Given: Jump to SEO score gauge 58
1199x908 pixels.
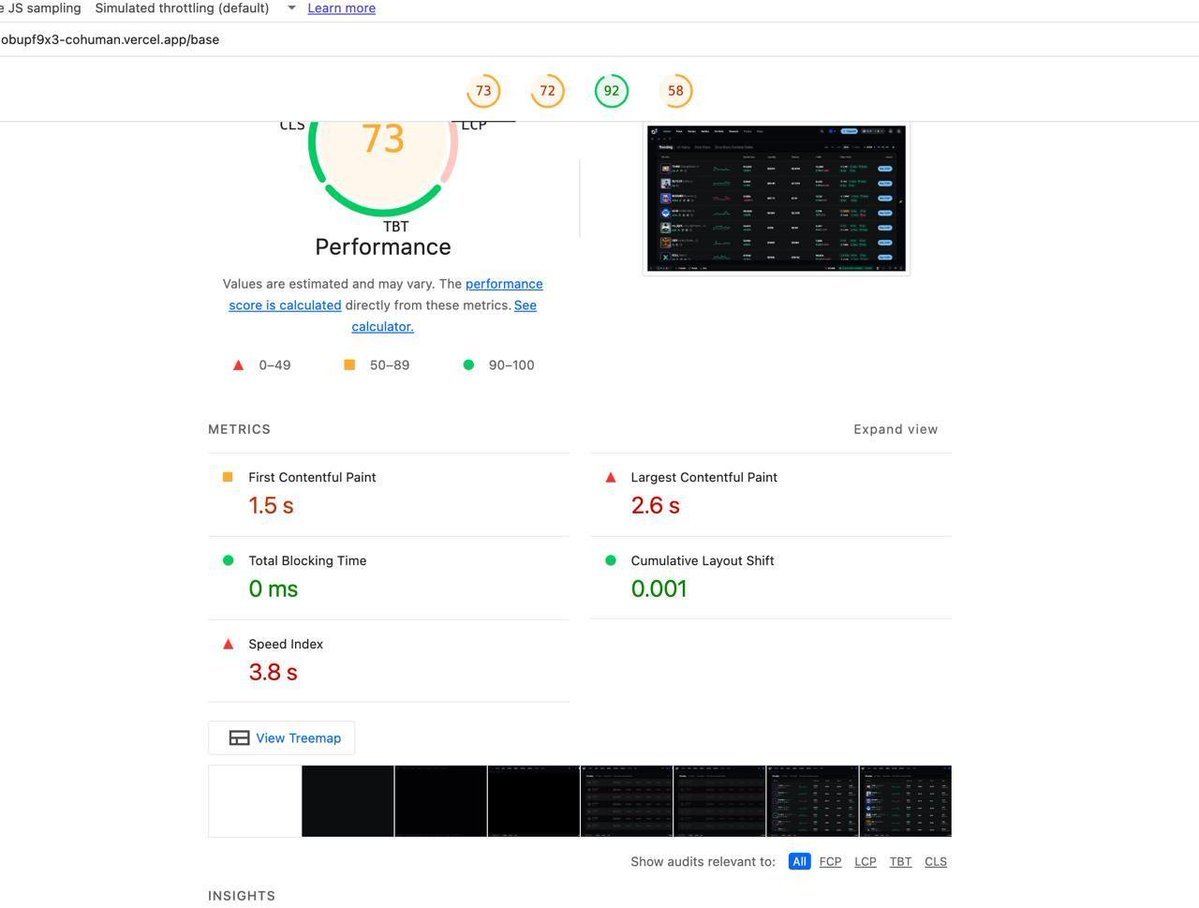Looking at the screenshot, I should (676, 90).
